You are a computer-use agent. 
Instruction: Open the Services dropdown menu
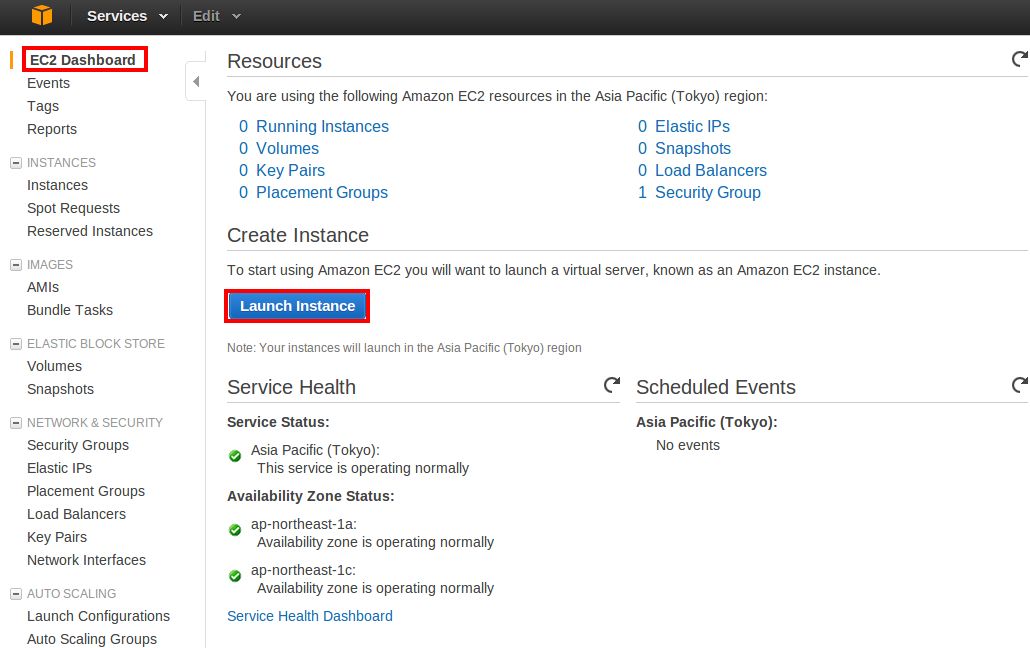(127, 16)
